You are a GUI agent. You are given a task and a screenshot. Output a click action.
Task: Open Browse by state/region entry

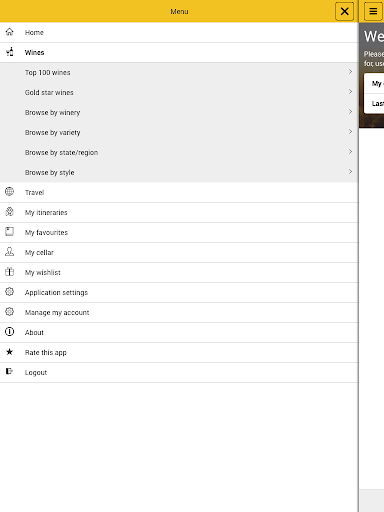coord(179,152)
